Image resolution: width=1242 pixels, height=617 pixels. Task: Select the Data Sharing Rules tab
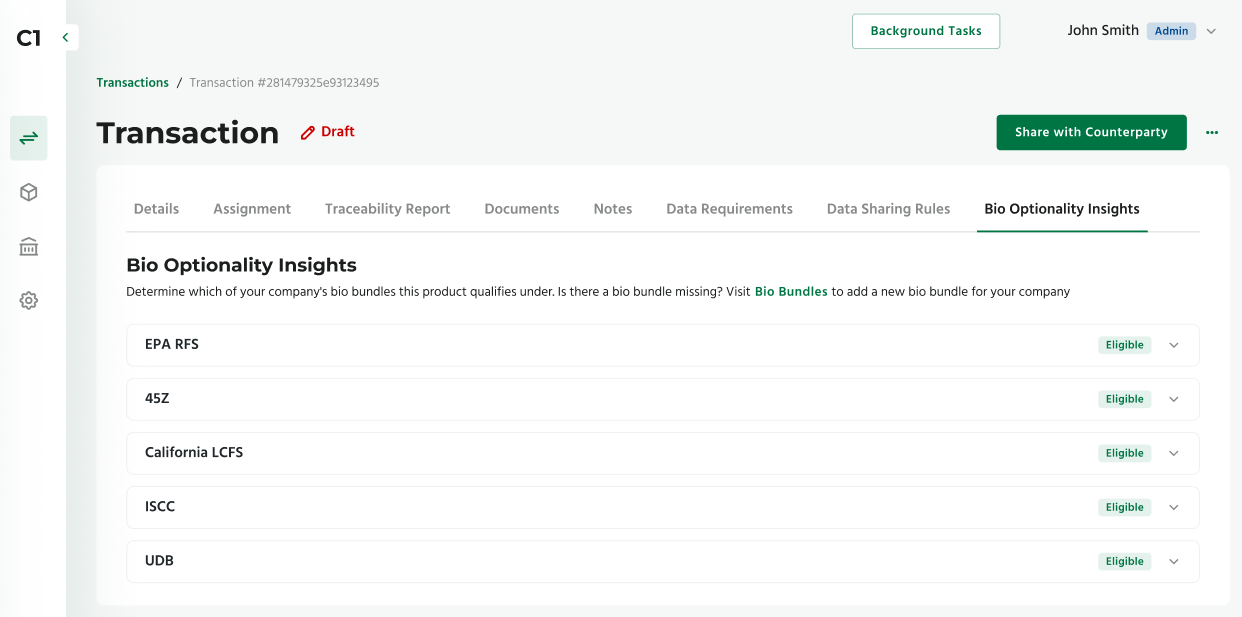[888, 209]
